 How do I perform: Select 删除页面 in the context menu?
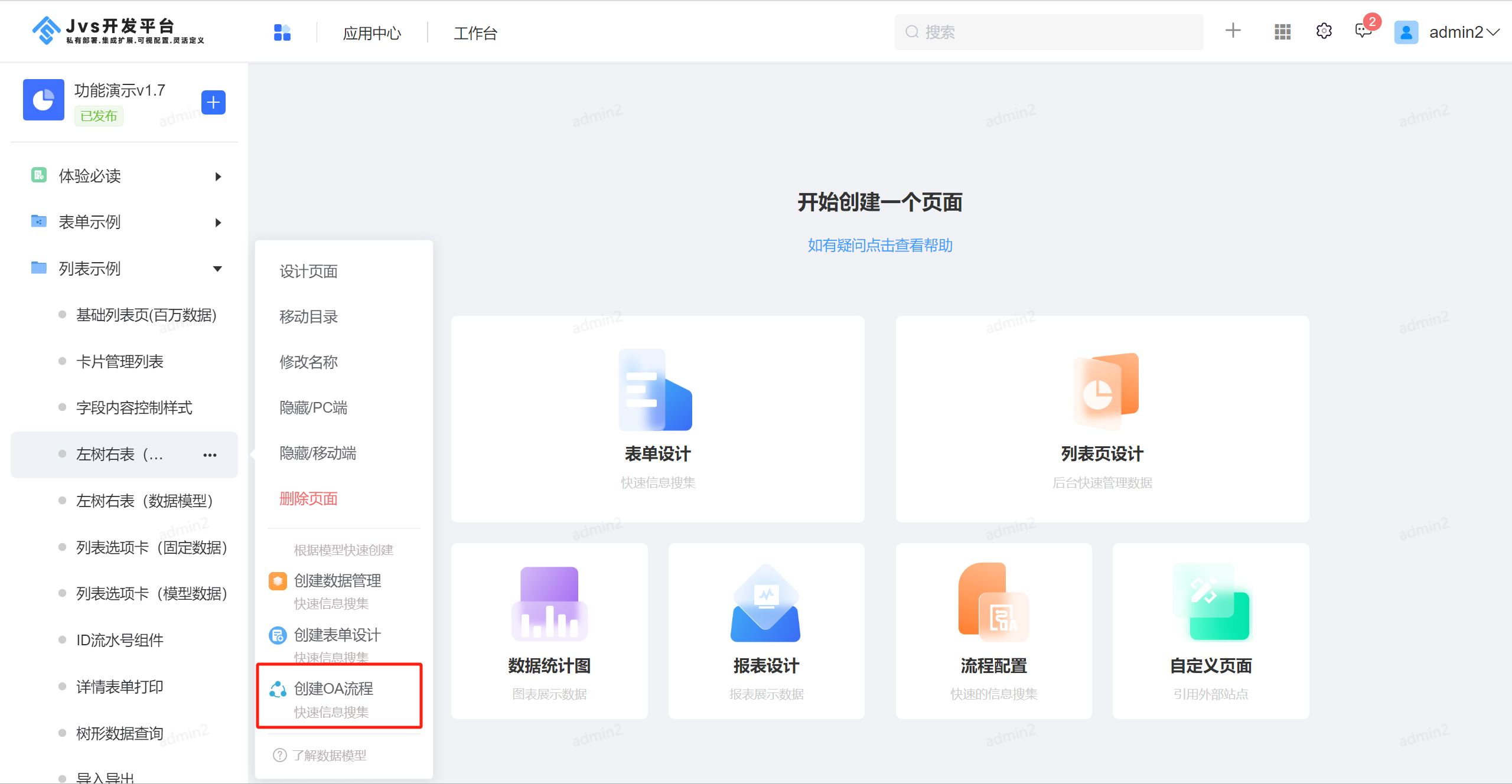(x=308, y=499)
